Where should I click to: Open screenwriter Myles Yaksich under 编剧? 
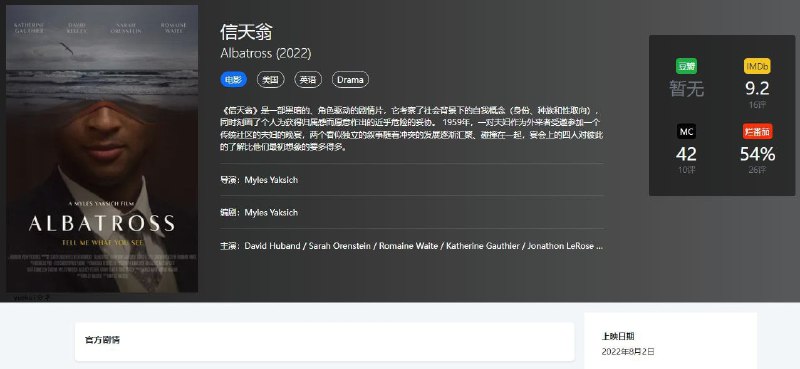(271, 212)
